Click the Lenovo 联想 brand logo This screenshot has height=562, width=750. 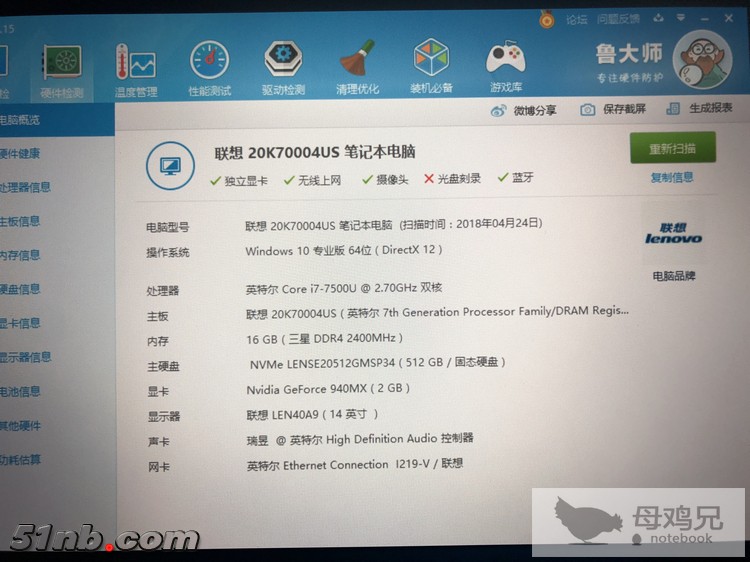point(673,233)
